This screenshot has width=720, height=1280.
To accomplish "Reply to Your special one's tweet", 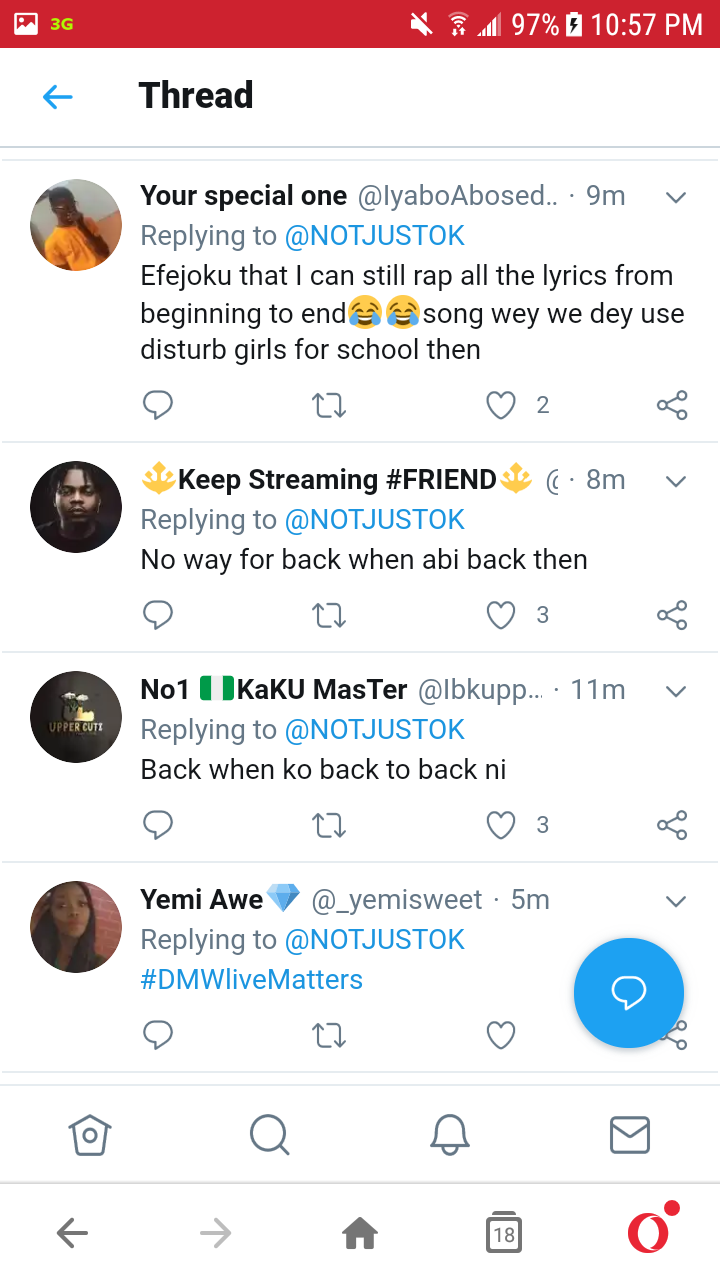I will (158, 405).
